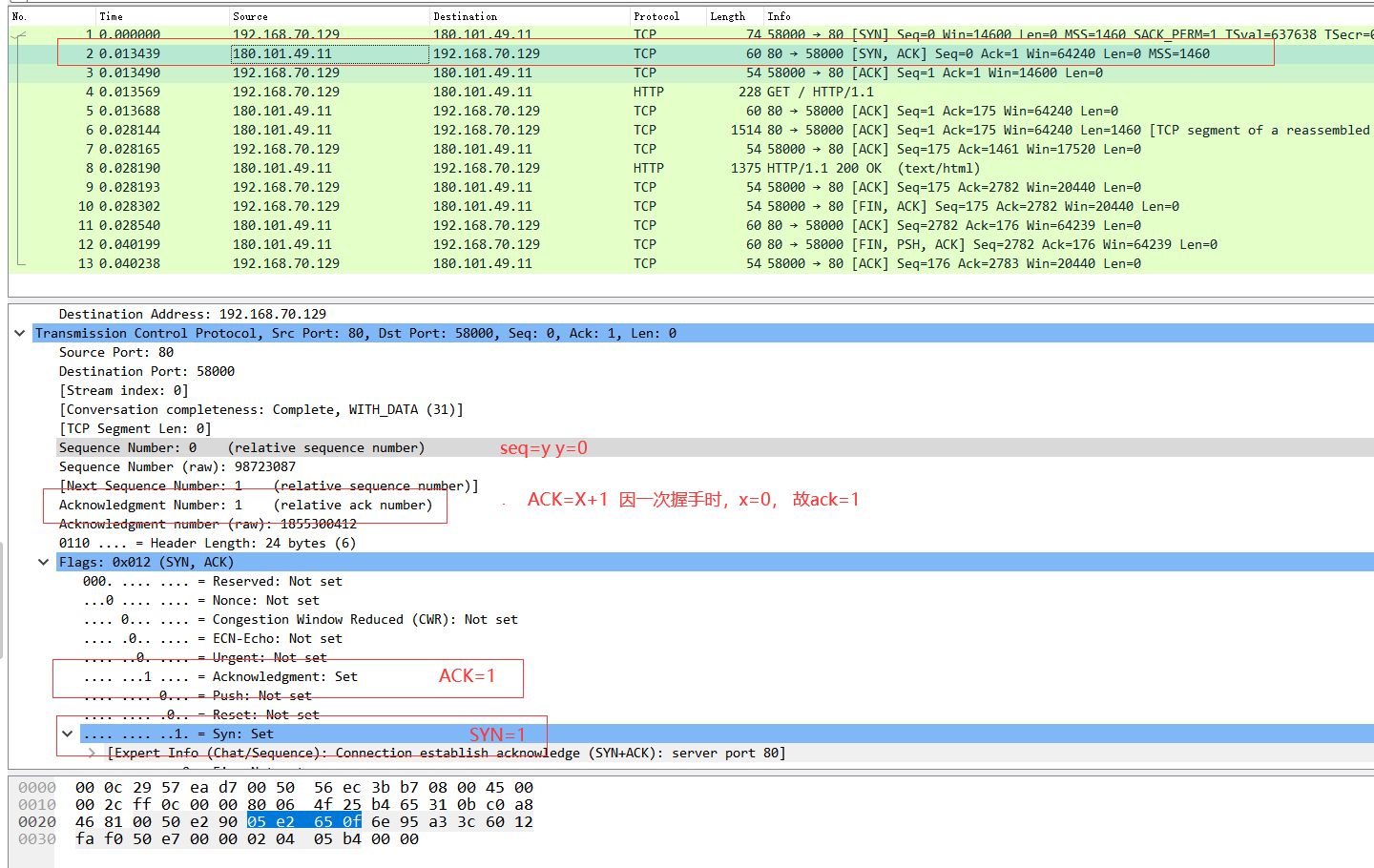Sort packets by Time column header
The width and height of the screenshot is (1374, 868).
[111, 16]
